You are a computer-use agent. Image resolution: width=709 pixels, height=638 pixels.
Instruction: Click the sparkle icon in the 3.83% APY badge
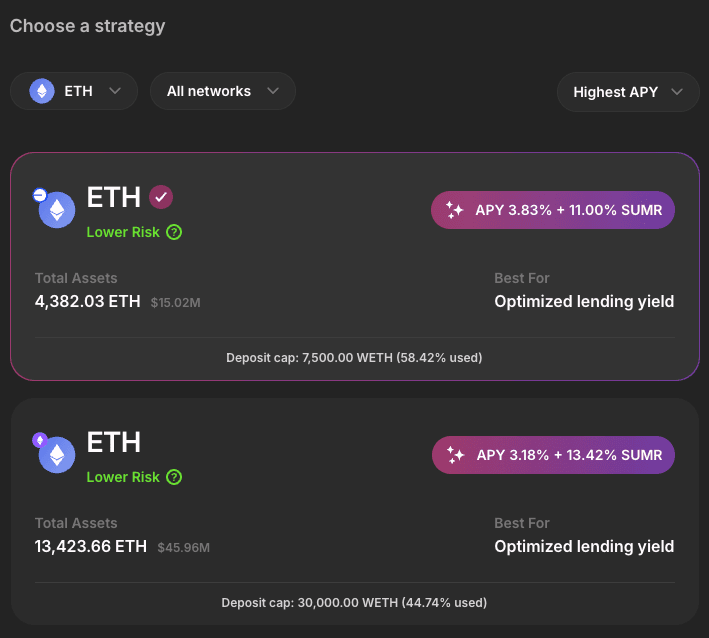point(455,210)
